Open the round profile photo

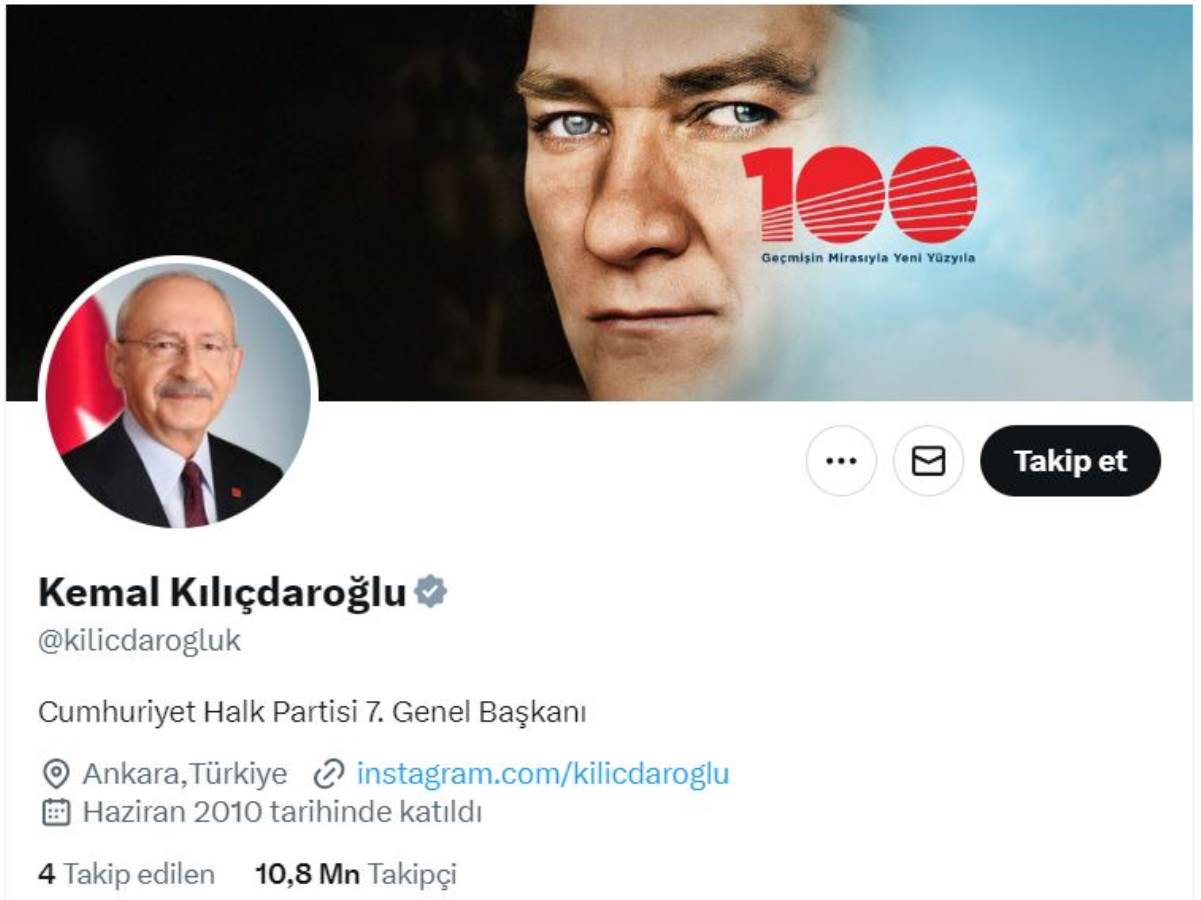pos(178,393)
